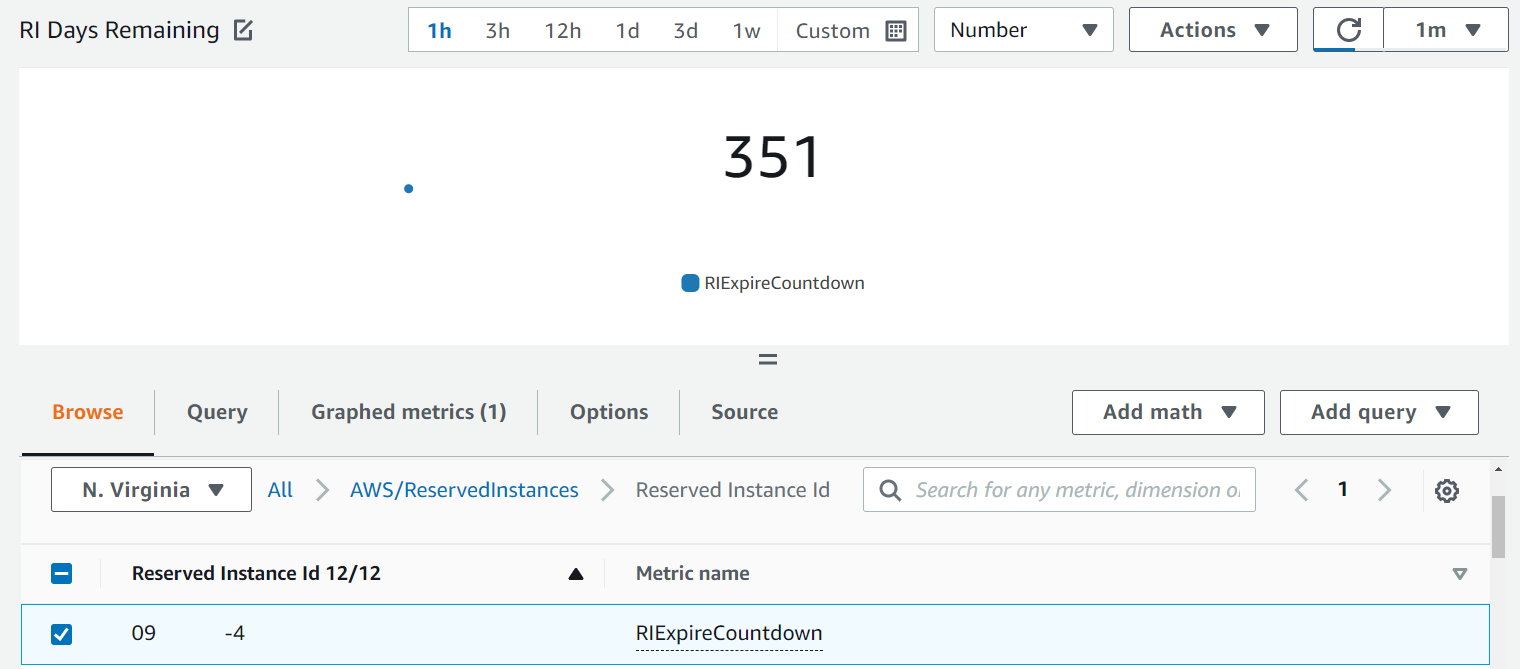
Task: Select the 1w time range
Action: (x=744, y=31)
